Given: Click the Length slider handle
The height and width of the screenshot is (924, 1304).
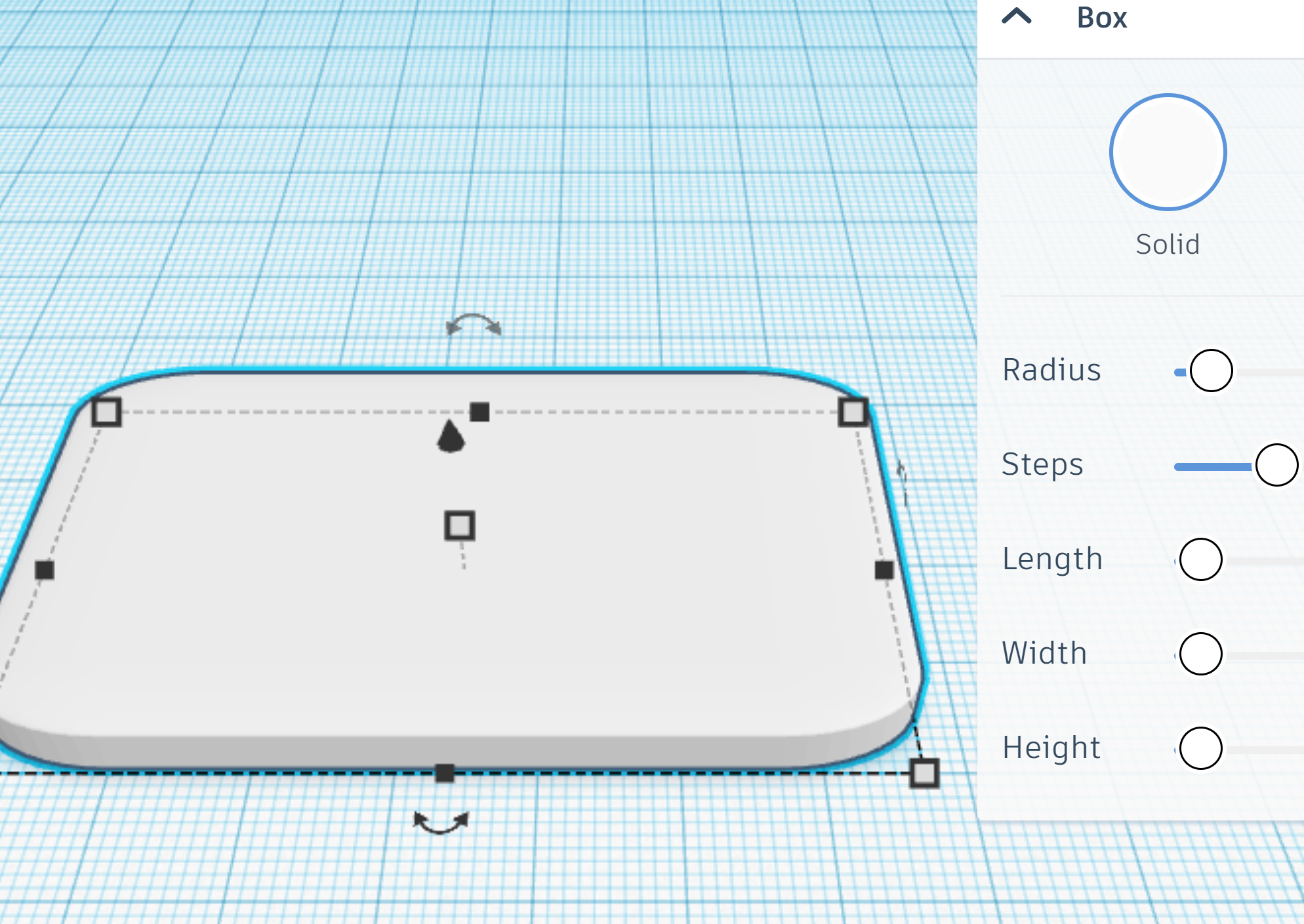Looking at the screenshot, I should 1200,559.
